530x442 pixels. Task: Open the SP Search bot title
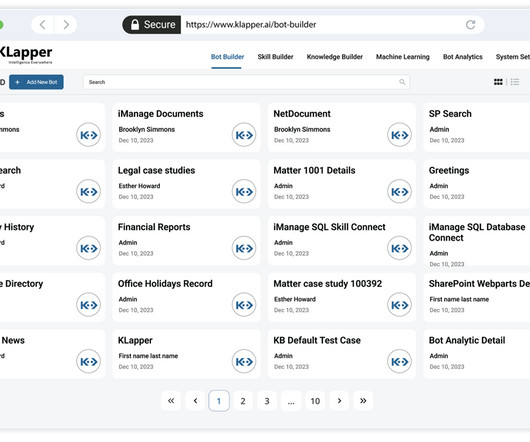pos(450,114)
